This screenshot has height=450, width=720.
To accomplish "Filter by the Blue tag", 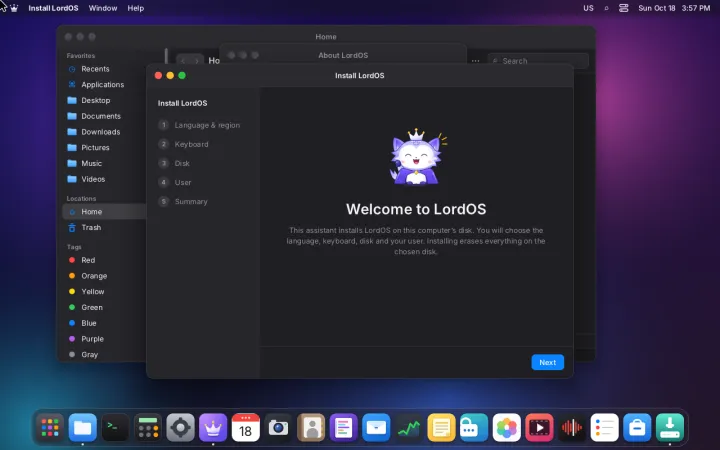I will 104,323.
